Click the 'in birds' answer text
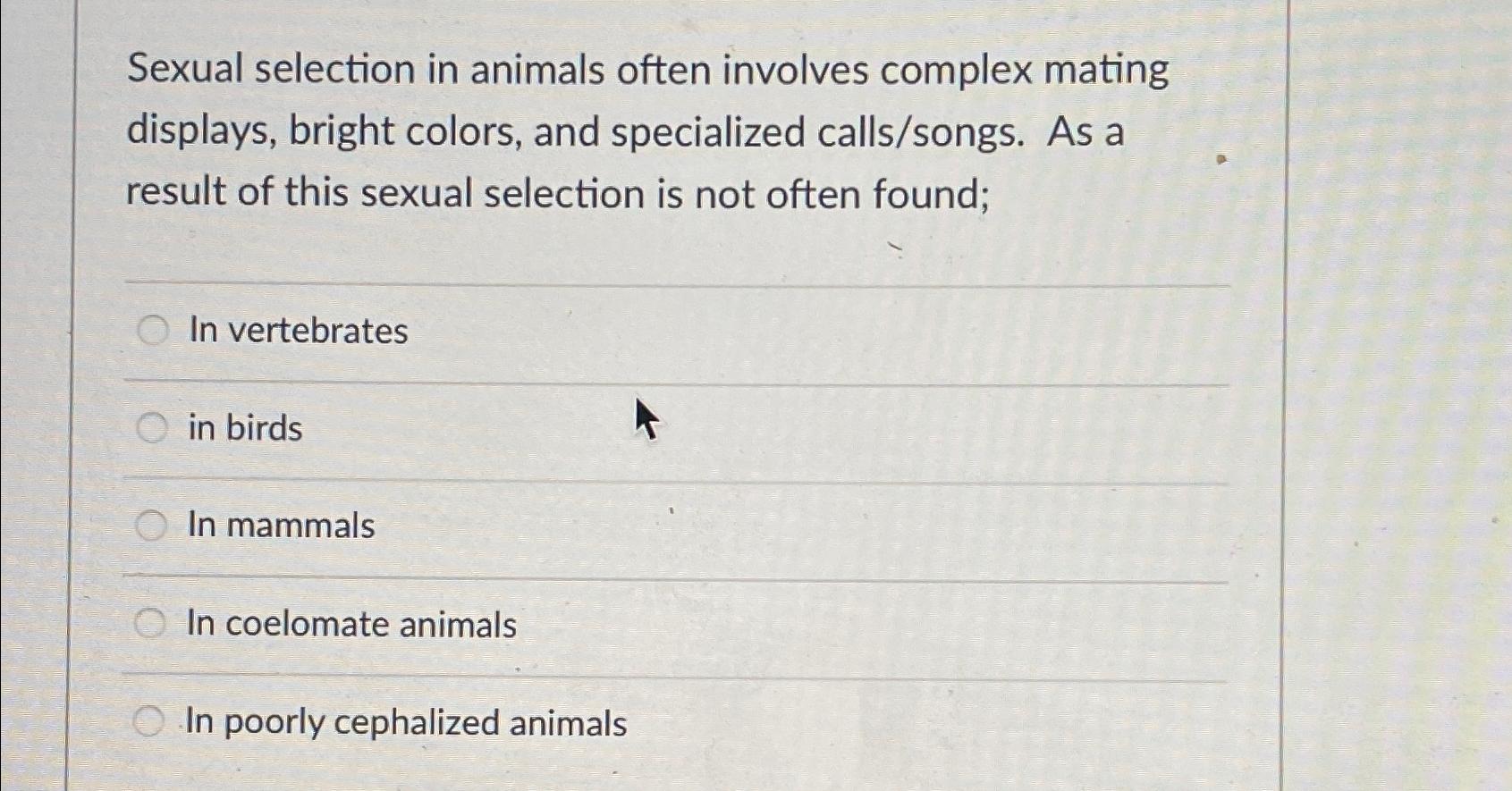 tap(243, 428)
